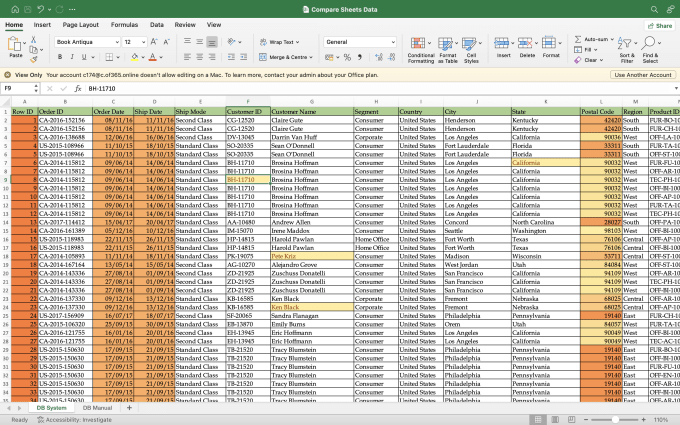Click the Copy icon
680x425 pixels.
coord(33,49)
